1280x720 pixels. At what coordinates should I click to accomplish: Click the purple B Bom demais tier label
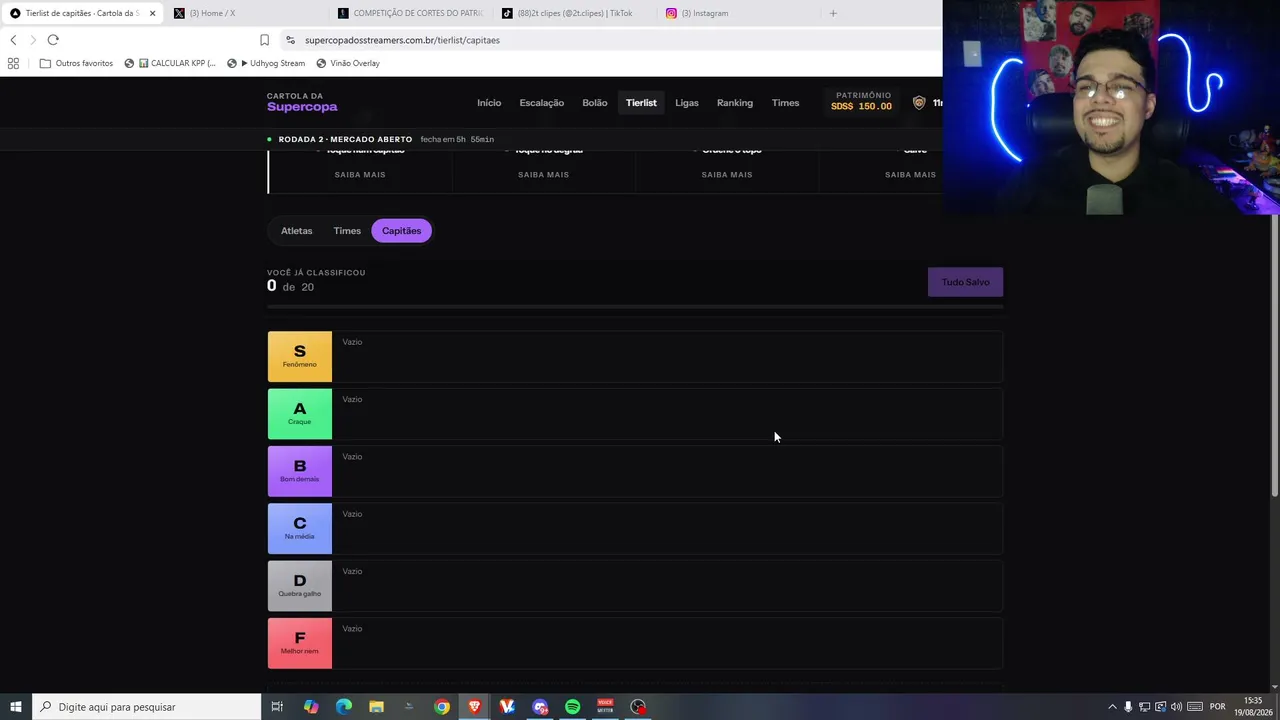tap(300, 471)
